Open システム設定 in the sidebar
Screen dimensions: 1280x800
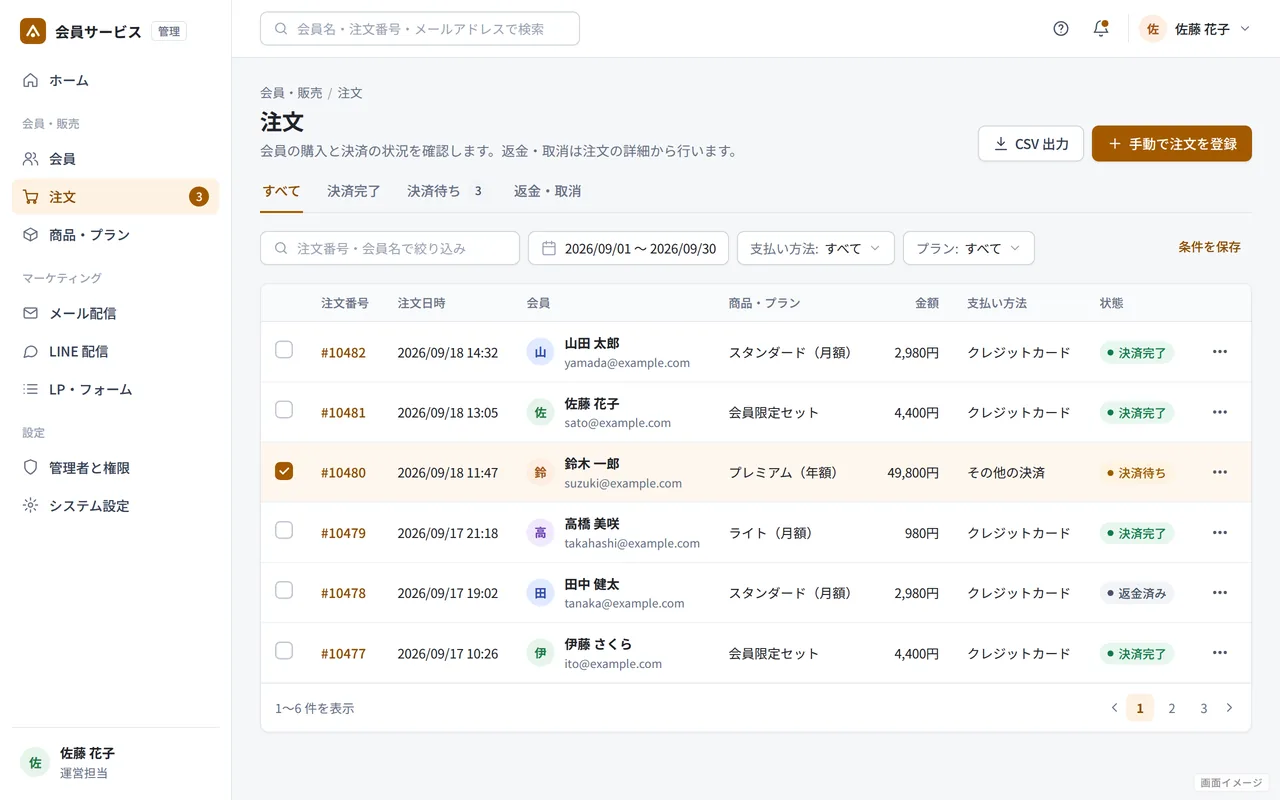115,506
